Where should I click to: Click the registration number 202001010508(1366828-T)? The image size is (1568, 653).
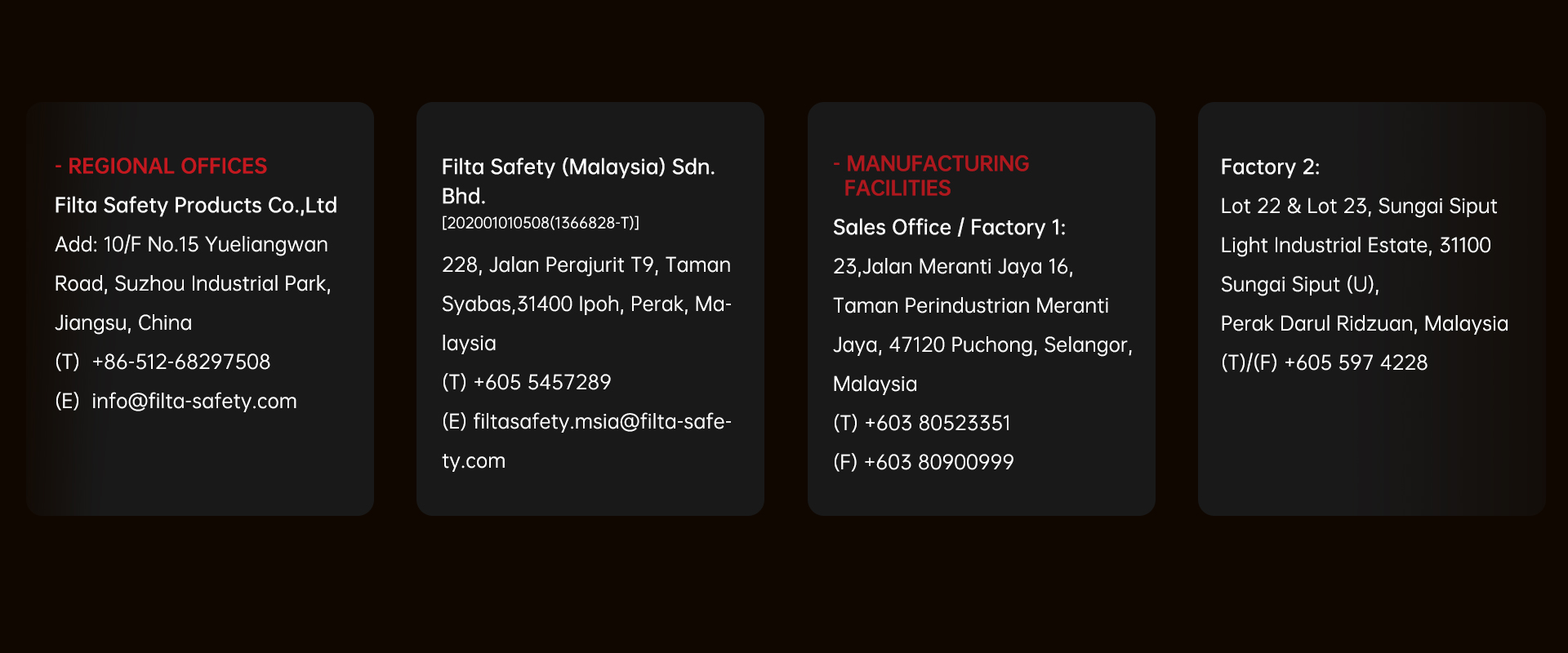[x=541, y=223]
